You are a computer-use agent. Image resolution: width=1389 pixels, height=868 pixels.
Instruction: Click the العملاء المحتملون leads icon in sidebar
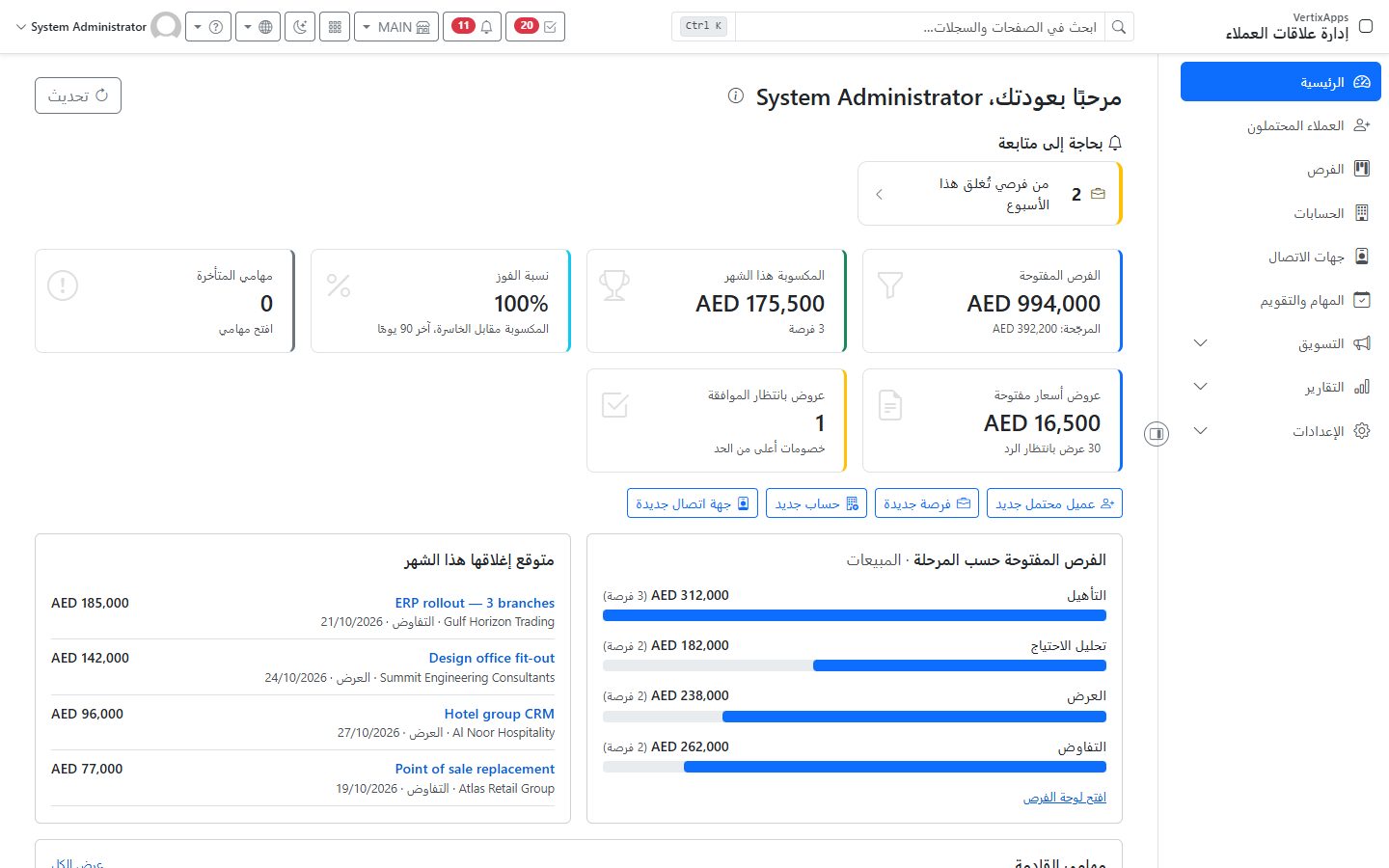coord(1362,125)
